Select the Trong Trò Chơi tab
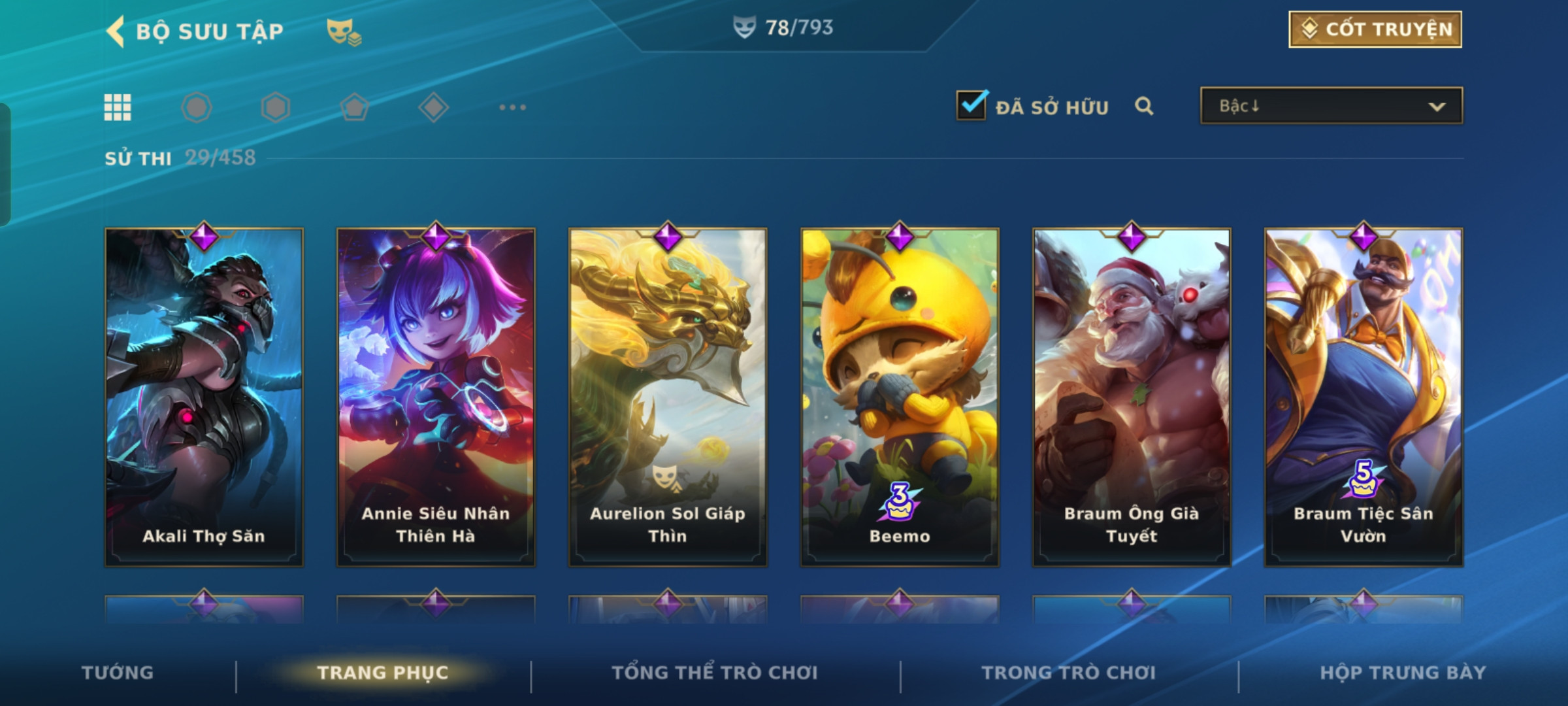 [1069, 673]
